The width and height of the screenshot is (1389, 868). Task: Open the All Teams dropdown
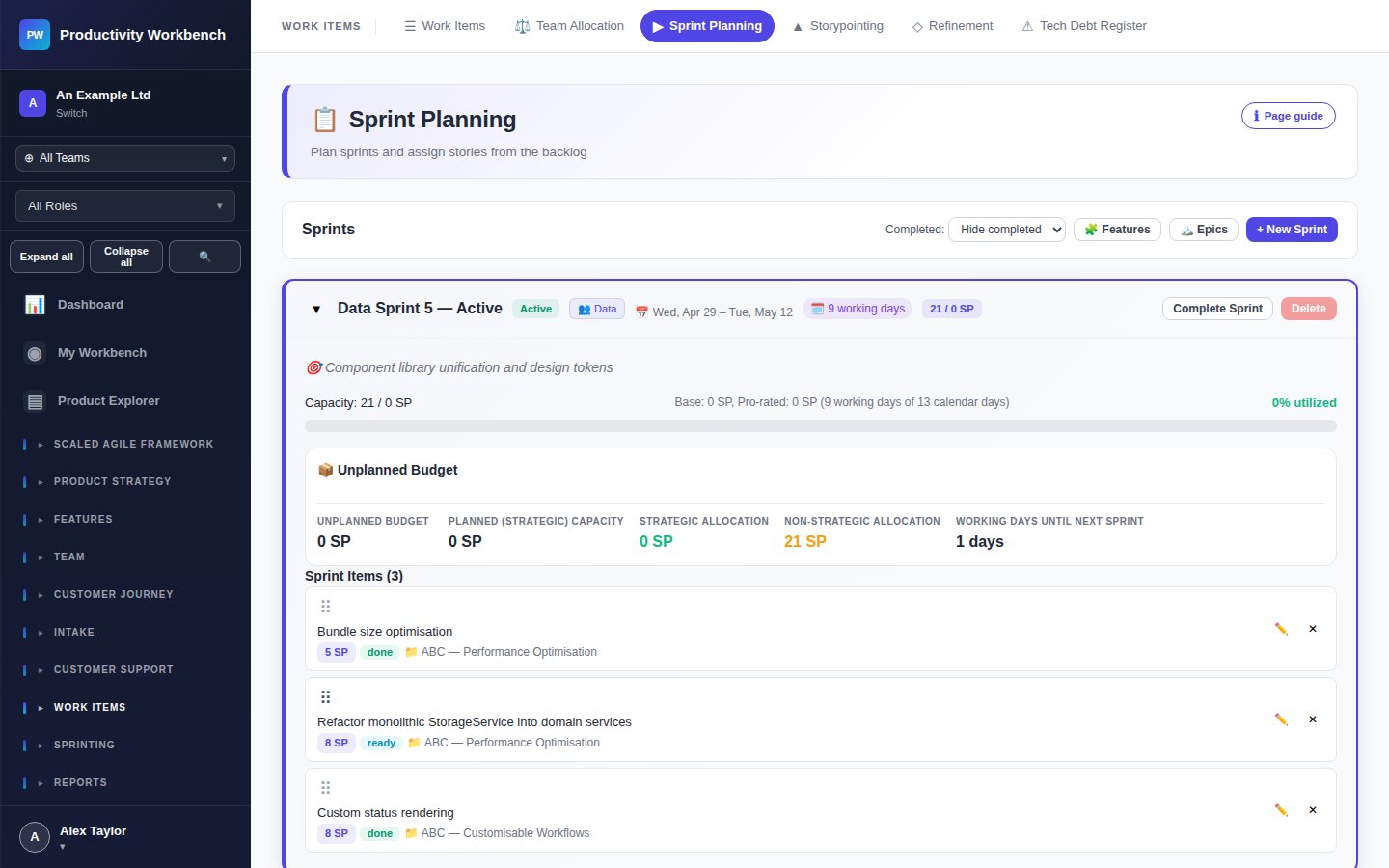[x=125, y=158]
